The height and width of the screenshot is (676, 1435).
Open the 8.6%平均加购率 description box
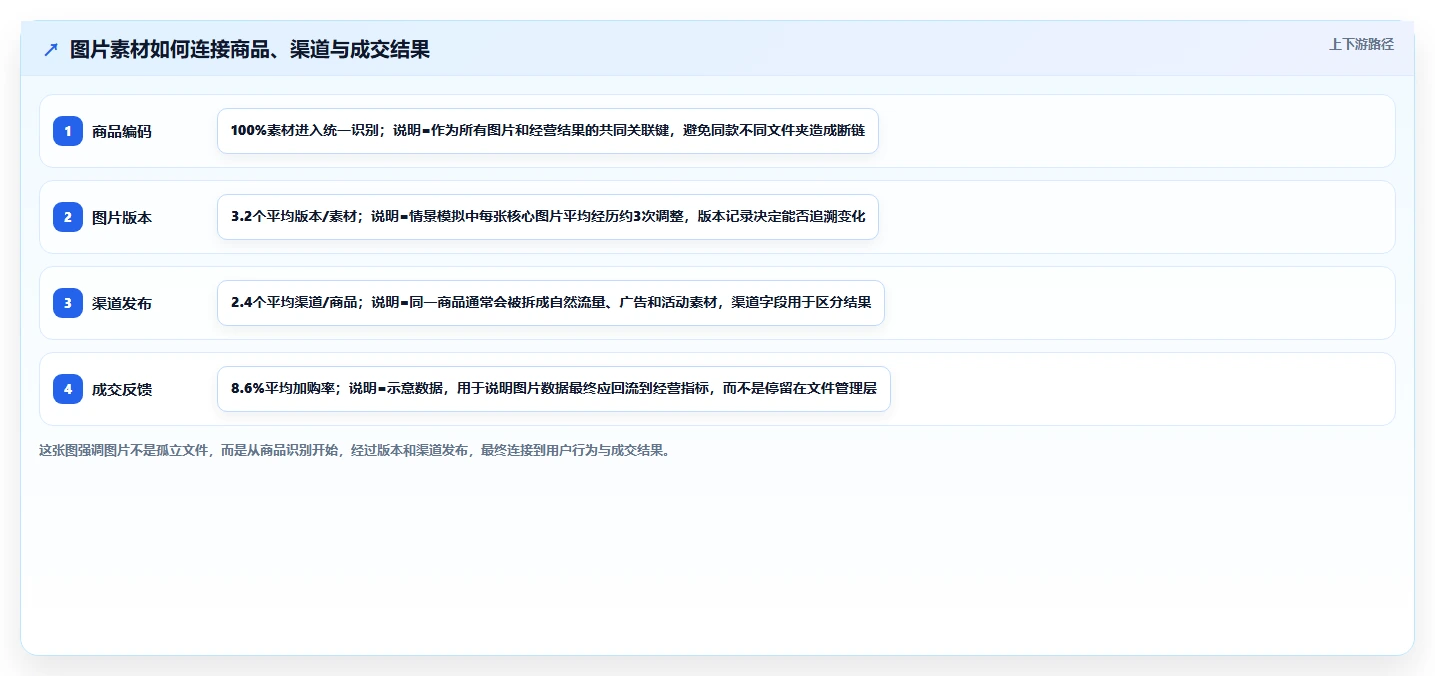point(554,389)
